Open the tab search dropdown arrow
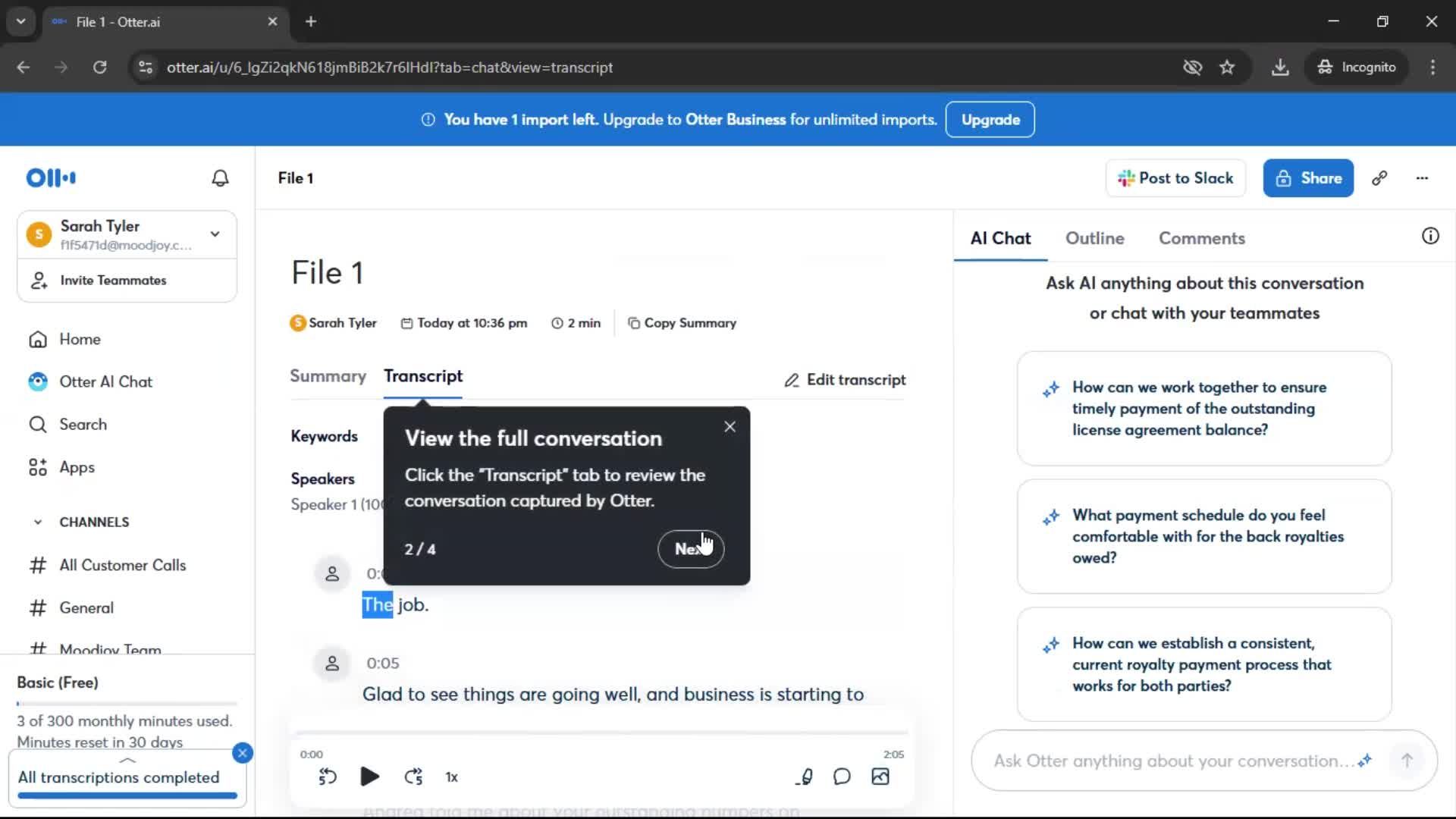This screenshot has width=1456, height=819. [20, 21]
